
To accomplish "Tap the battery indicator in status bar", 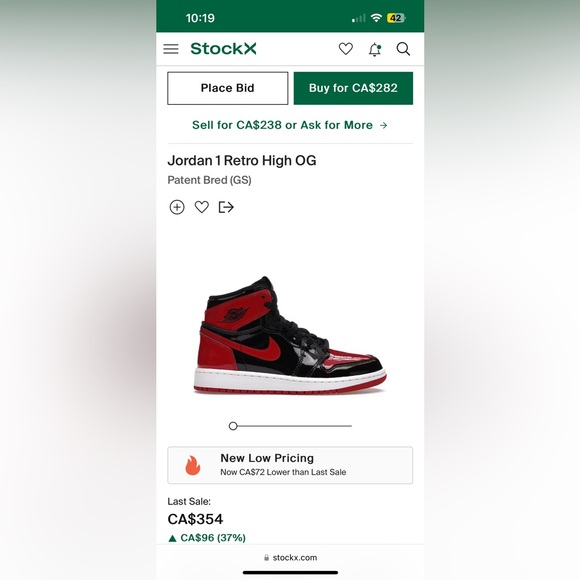I will (x=396, y=18).
